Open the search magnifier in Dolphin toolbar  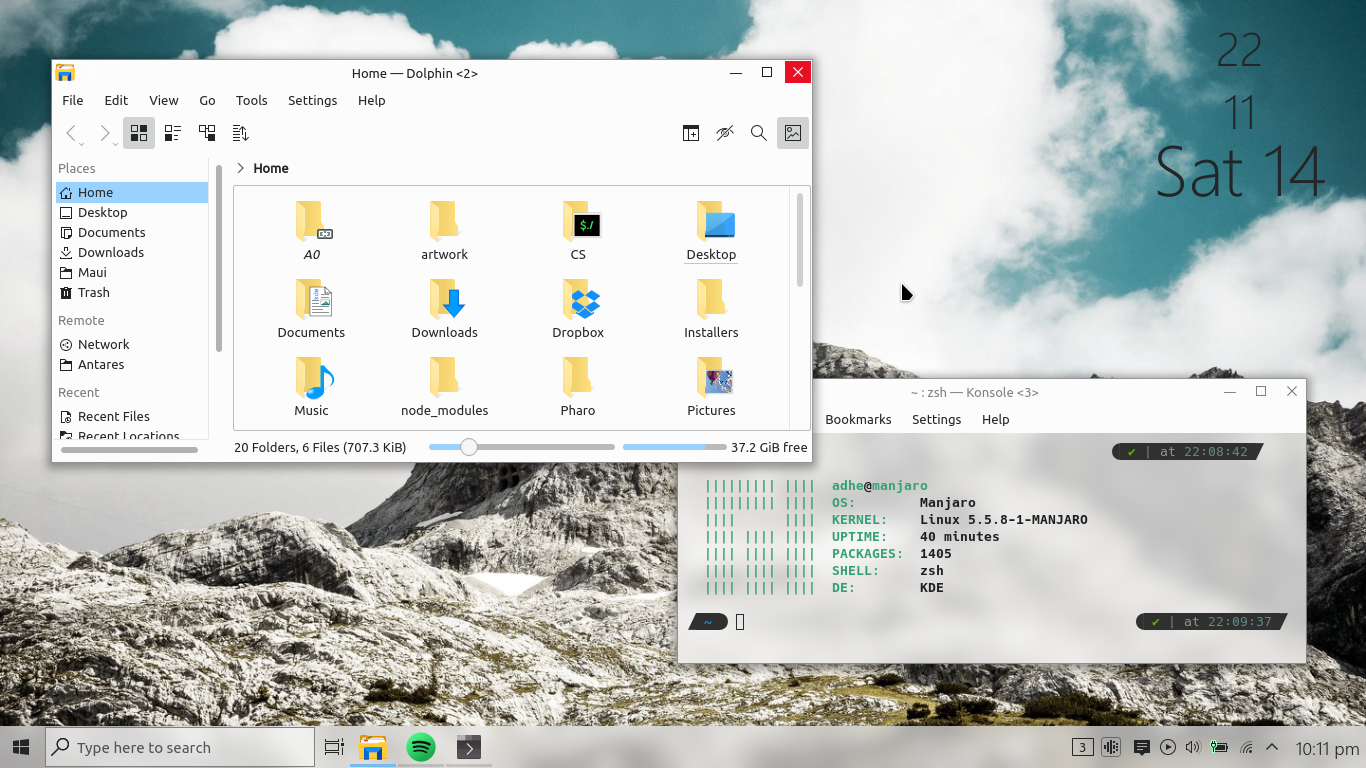point(759,133)
